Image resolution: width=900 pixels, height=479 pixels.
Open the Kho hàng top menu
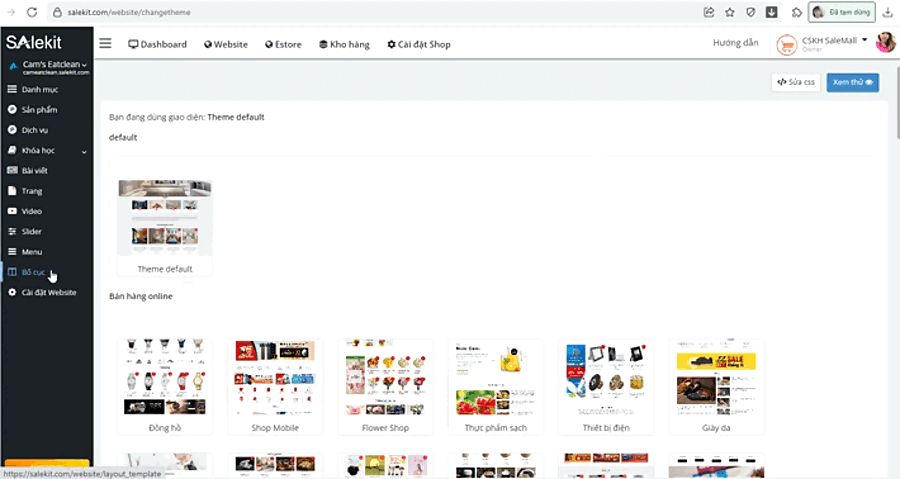(344, 44)
